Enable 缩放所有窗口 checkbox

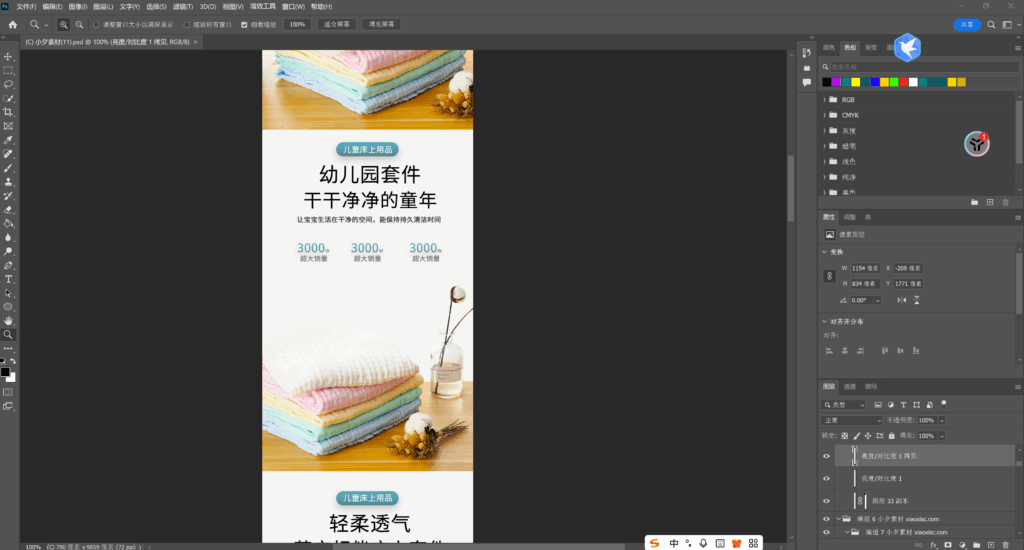coord(187,25)
